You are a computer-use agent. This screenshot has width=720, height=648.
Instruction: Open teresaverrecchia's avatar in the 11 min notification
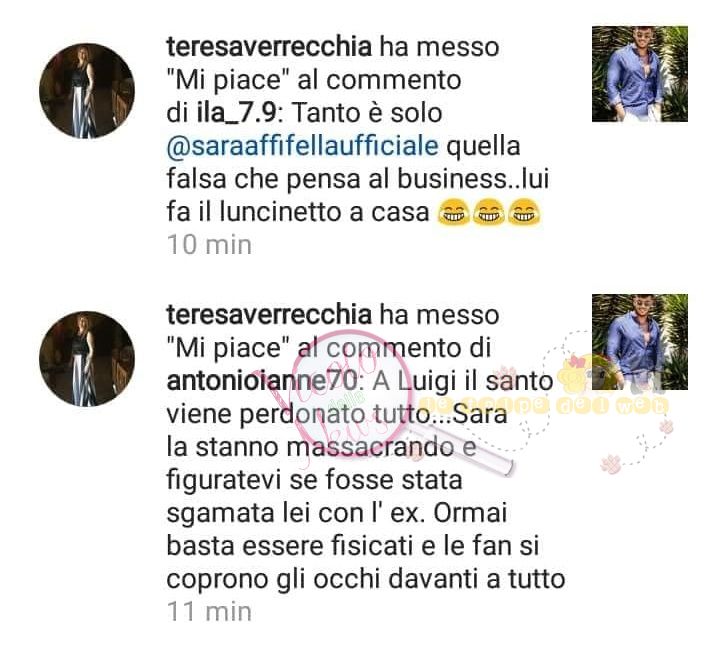(x=87, y=359)
